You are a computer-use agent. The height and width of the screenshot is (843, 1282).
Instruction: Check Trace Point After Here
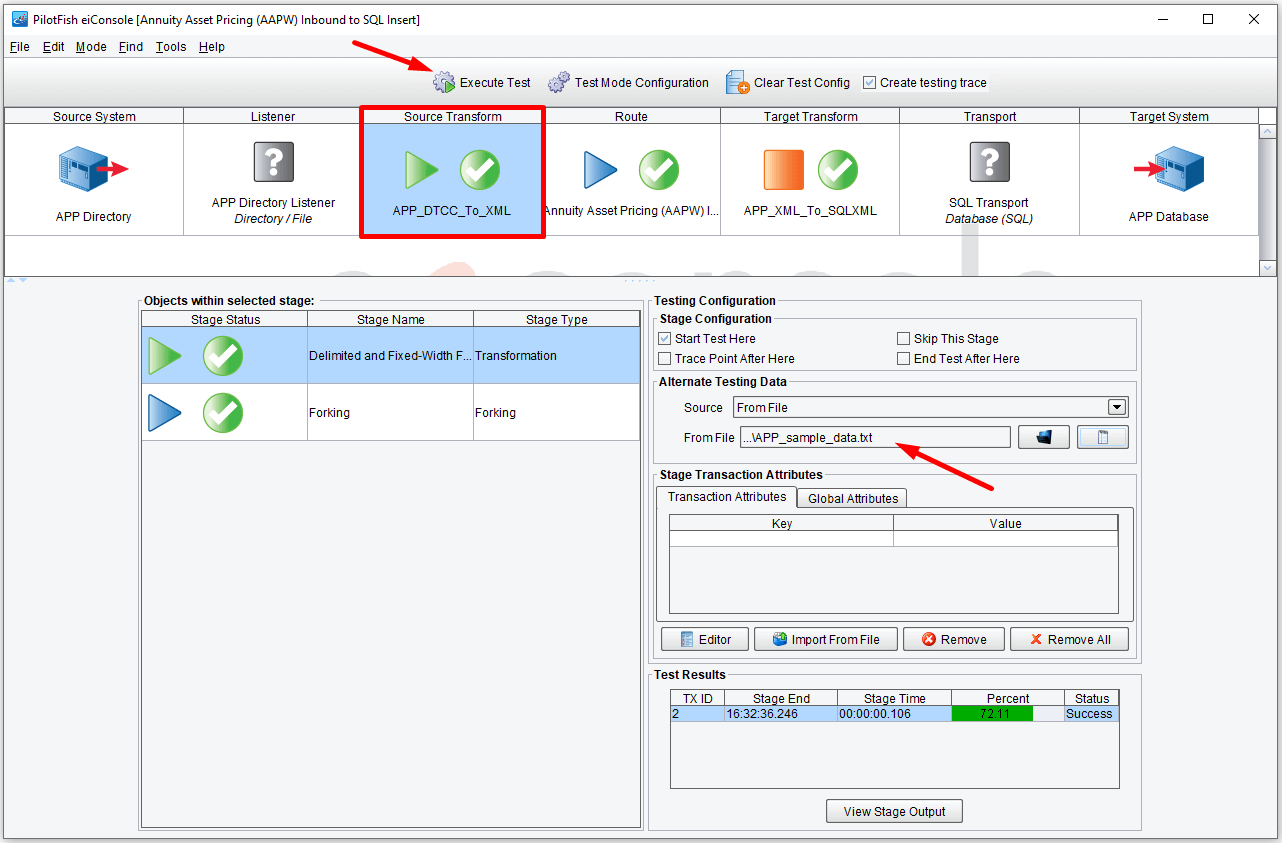(x=665, y=359)
